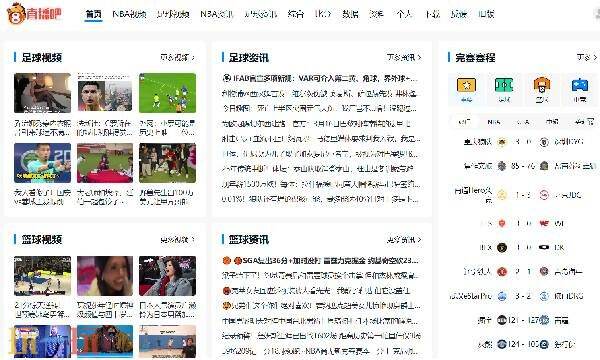
Task: Open the 篮球资讯 section heading
Action: [249, 240]
